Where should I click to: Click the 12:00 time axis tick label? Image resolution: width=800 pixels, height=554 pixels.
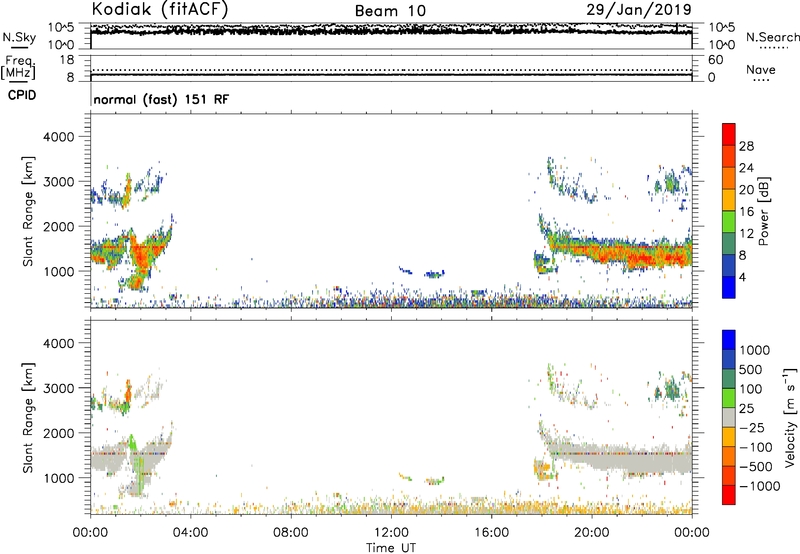click(x=391, y=533)
